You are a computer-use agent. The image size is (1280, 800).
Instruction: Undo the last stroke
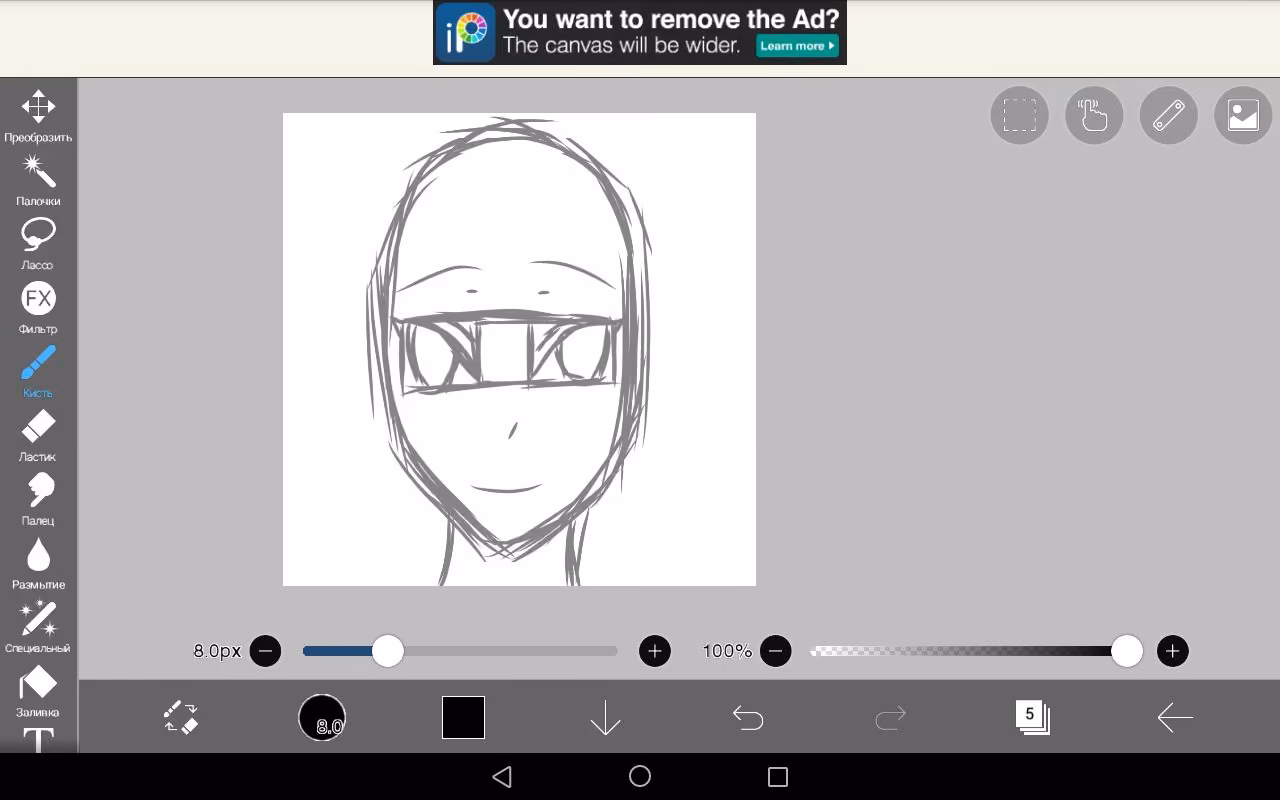pos(748,717)
